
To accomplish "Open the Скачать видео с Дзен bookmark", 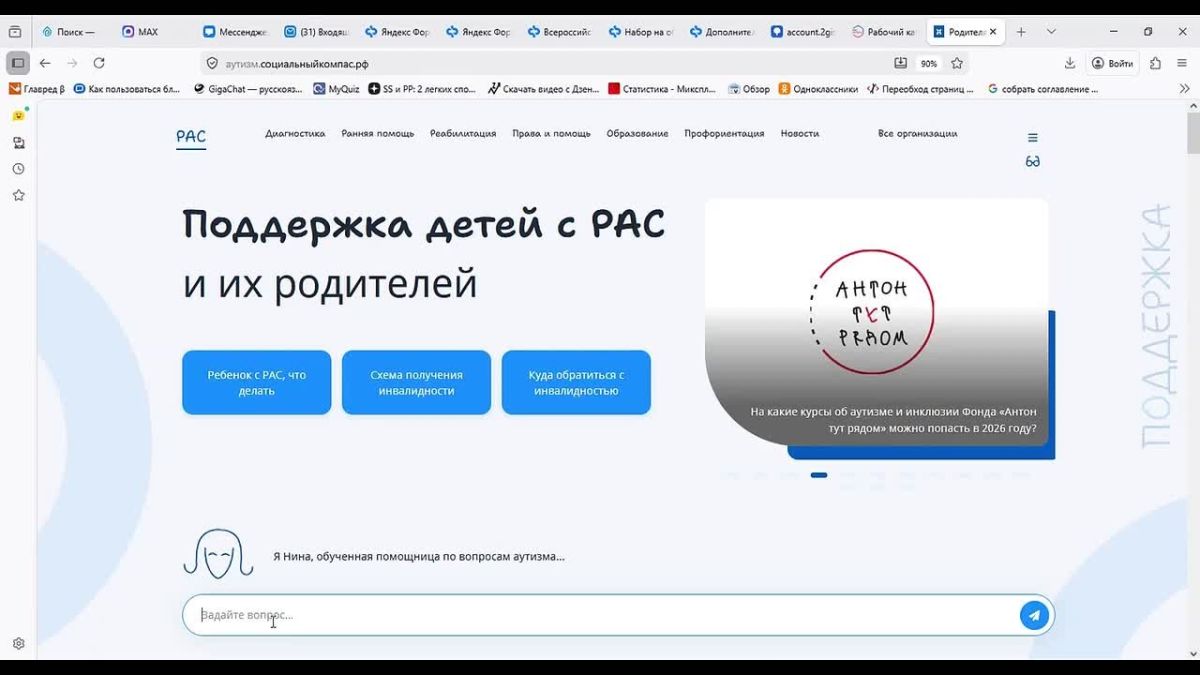I will point(544,89).
